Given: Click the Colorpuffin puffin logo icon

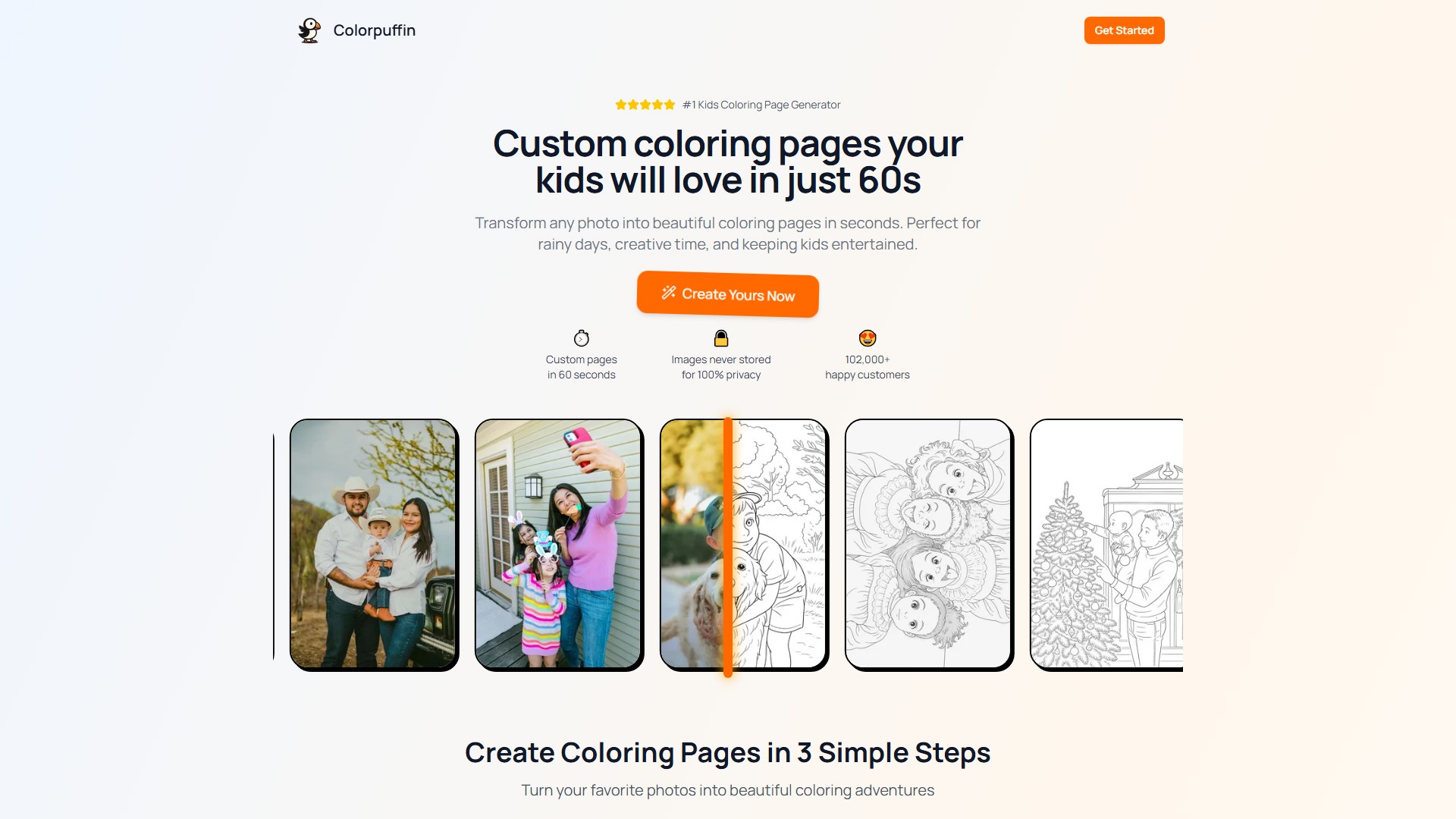Looking at the screenshot, I should [x=309, y=30].
